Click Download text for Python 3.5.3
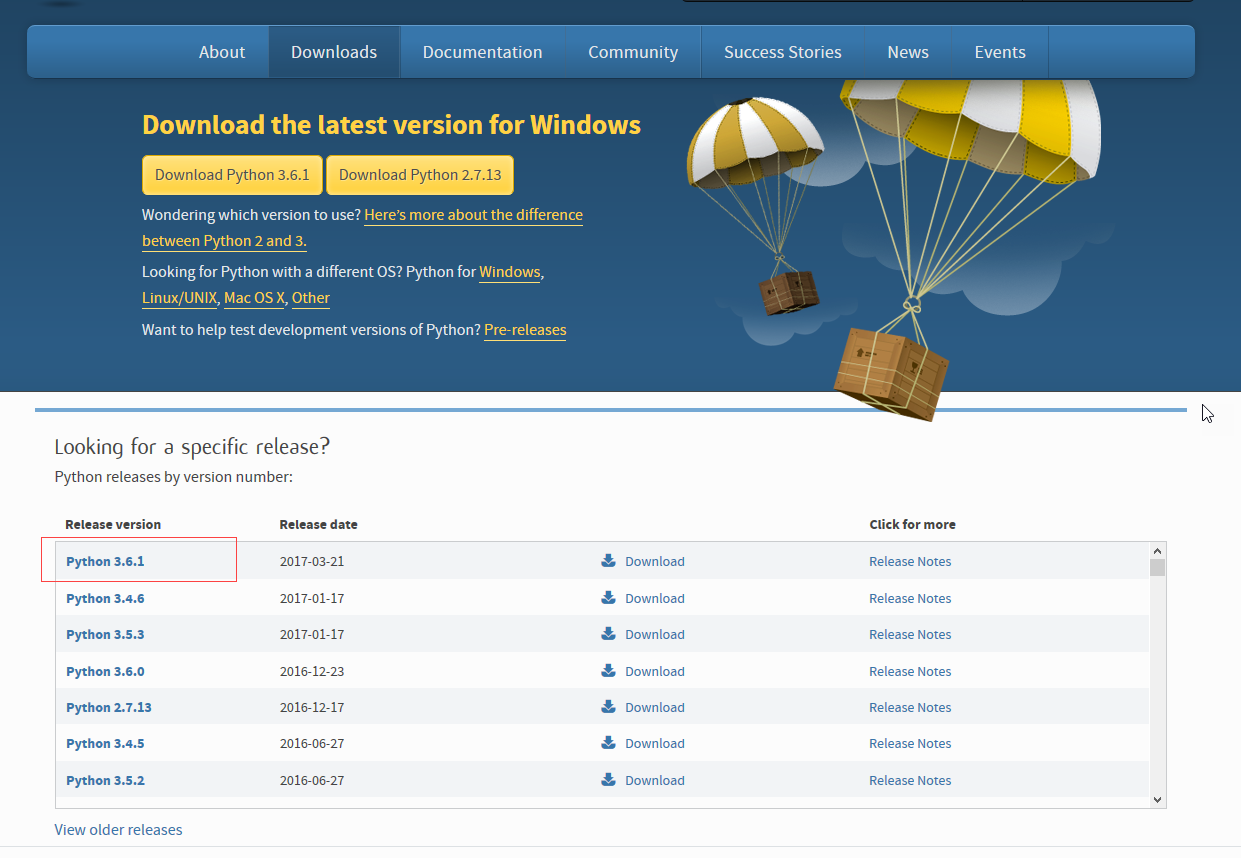The image size is (1241, 858). click(655, 634)
